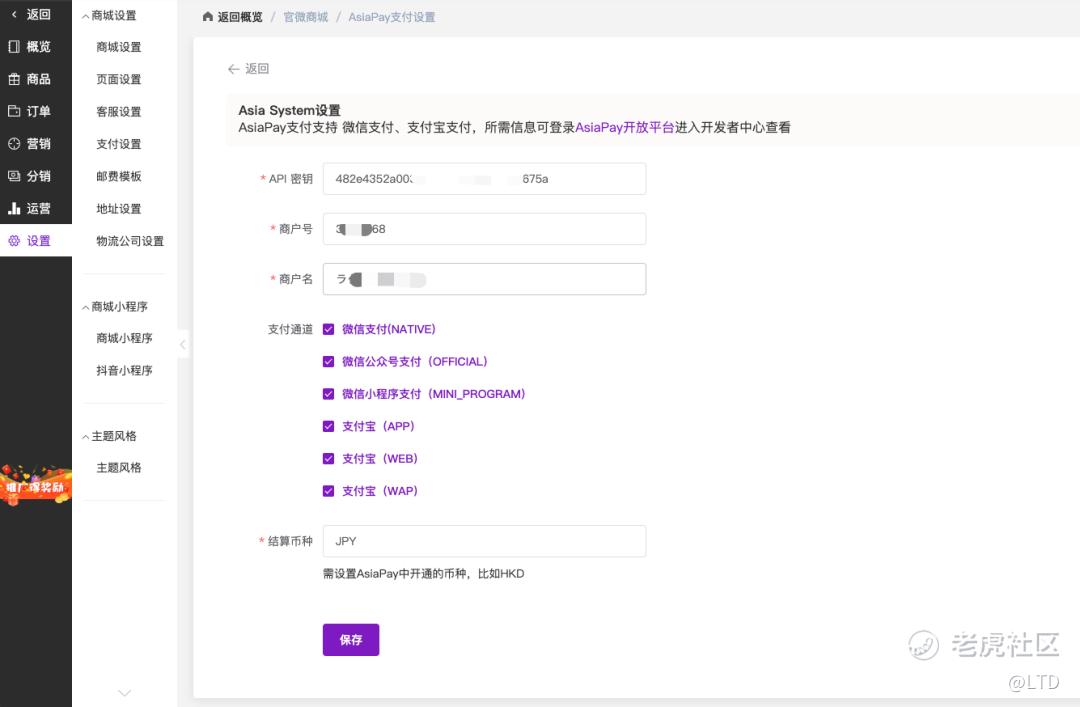Open the AsiaPay开放平台 link

click(x=624, y=127)
